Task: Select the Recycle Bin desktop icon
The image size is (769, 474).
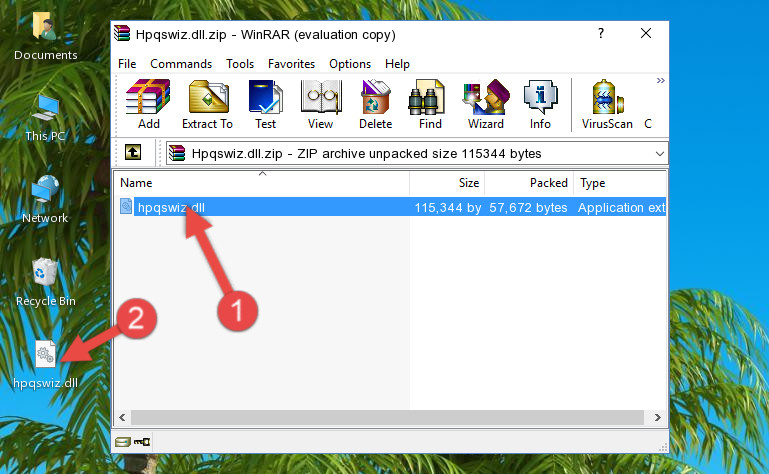Action: pyautogui.click(x=46, y=282)
